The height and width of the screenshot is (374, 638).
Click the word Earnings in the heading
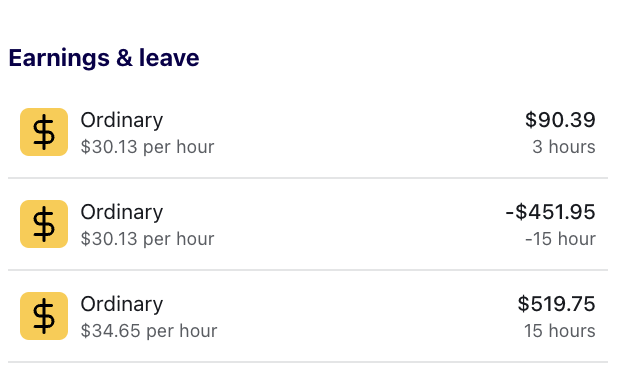[x=59, y=58]
